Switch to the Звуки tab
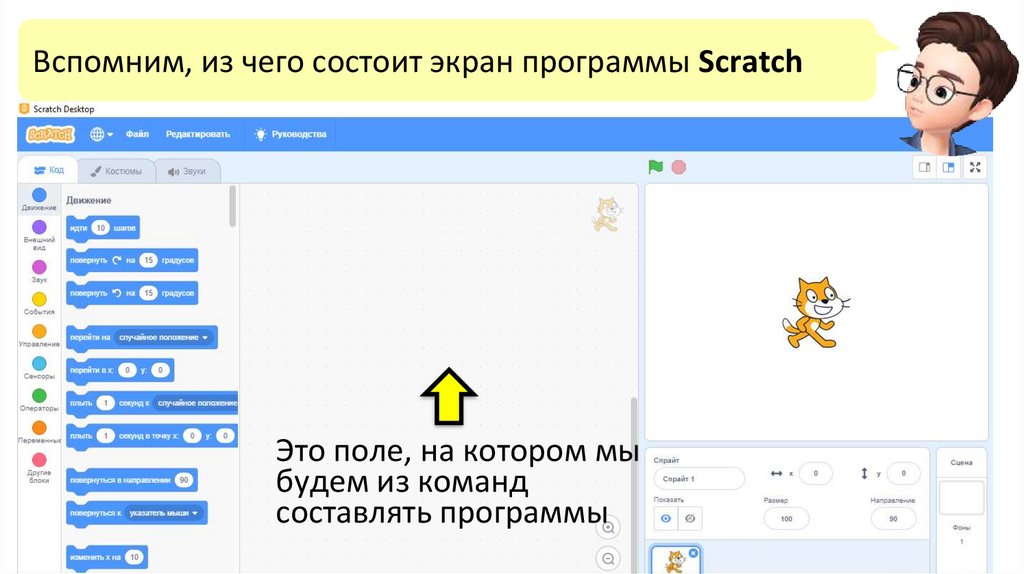Image resolution: width=1024 pixels, height=574 pixels. click(187, 171)
